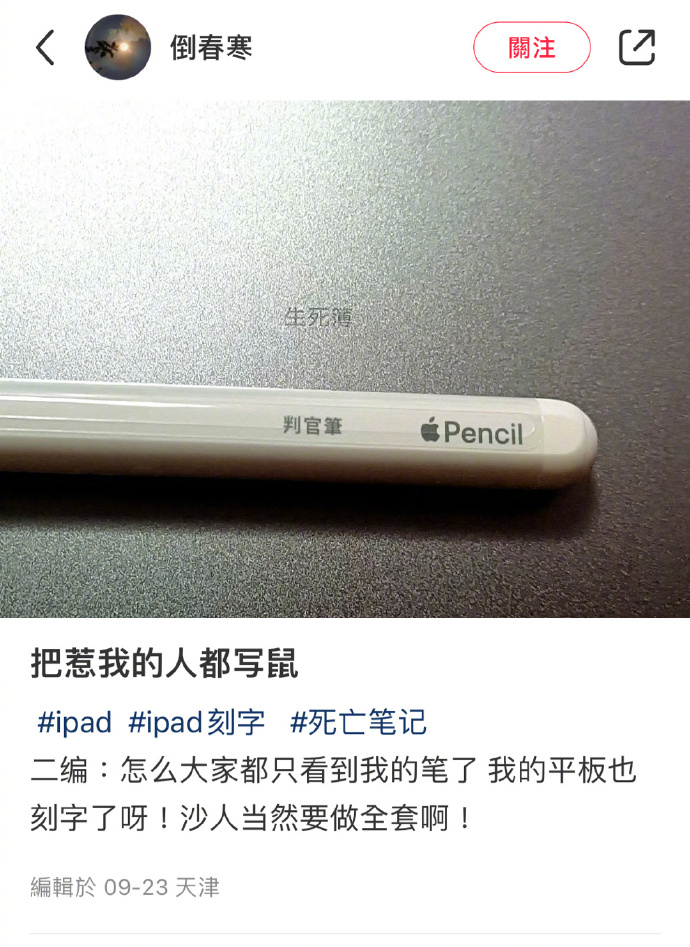The height and width of the screenshot is (947, 690).
Task: Open the #死亡笔记 hashtag
Action: 358,722
